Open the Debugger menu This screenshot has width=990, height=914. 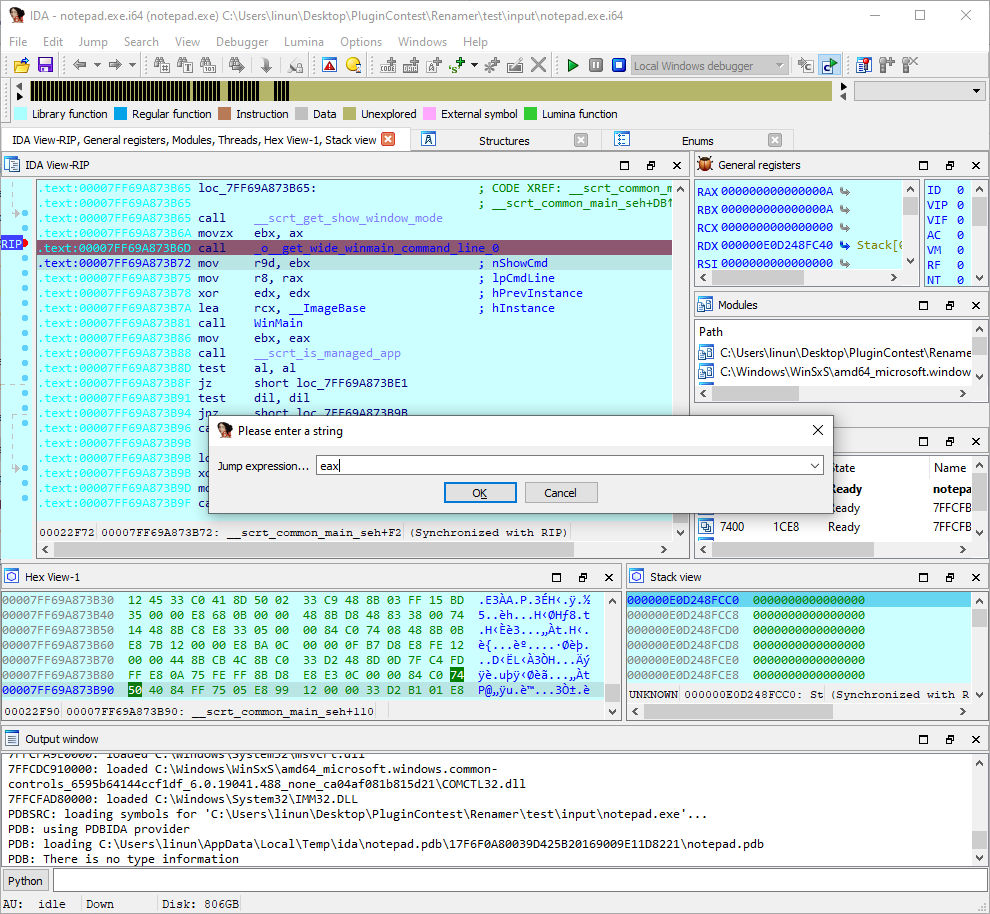(242, 42)
